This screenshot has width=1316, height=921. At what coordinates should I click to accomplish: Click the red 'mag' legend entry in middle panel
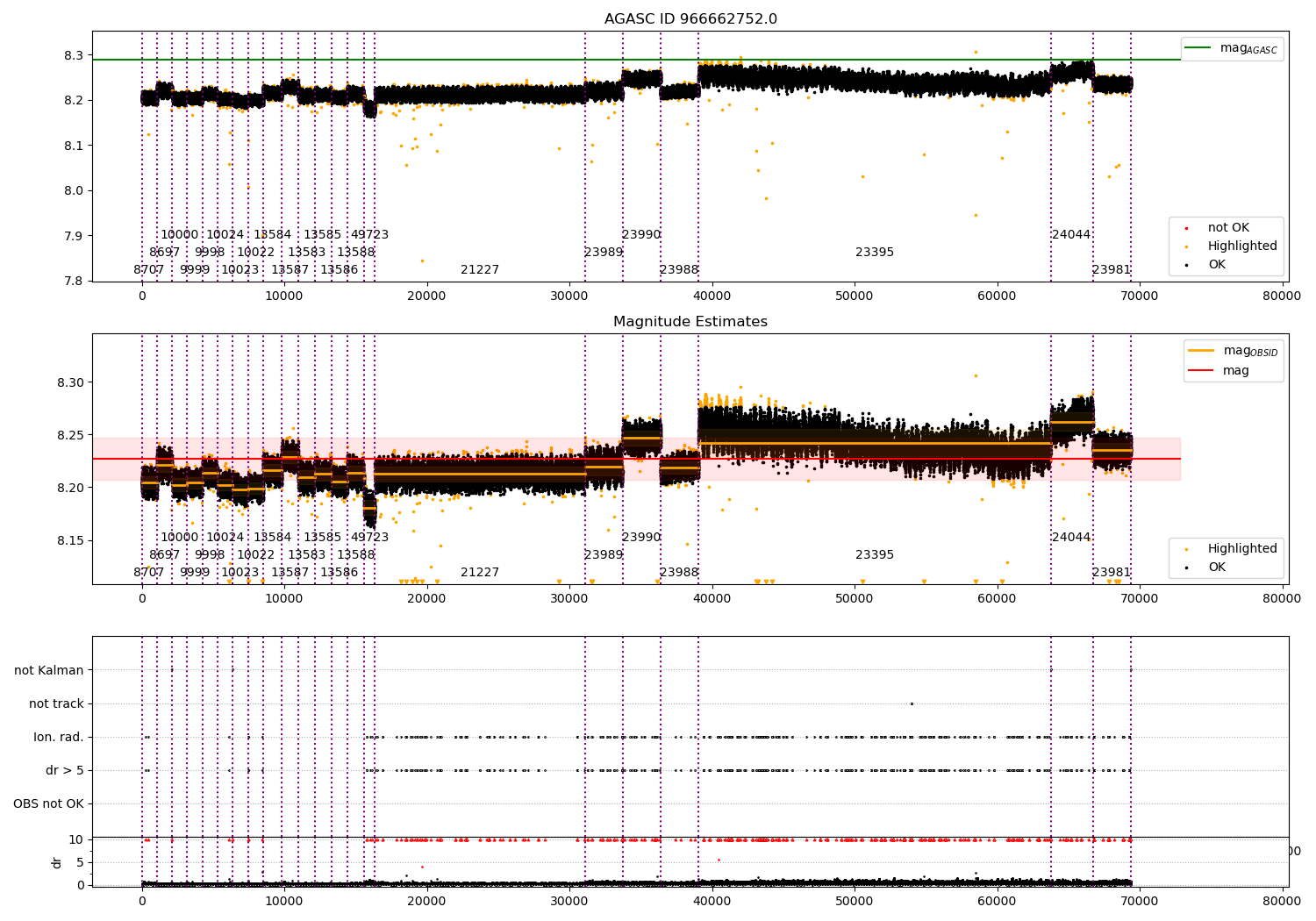tap(1219, 370)
